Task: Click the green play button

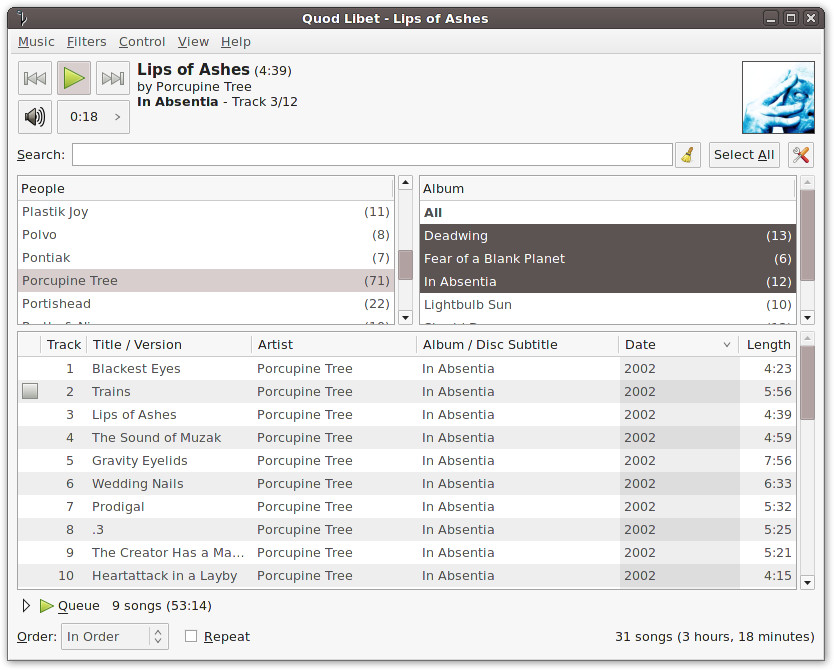Action: tap(74, 79)
